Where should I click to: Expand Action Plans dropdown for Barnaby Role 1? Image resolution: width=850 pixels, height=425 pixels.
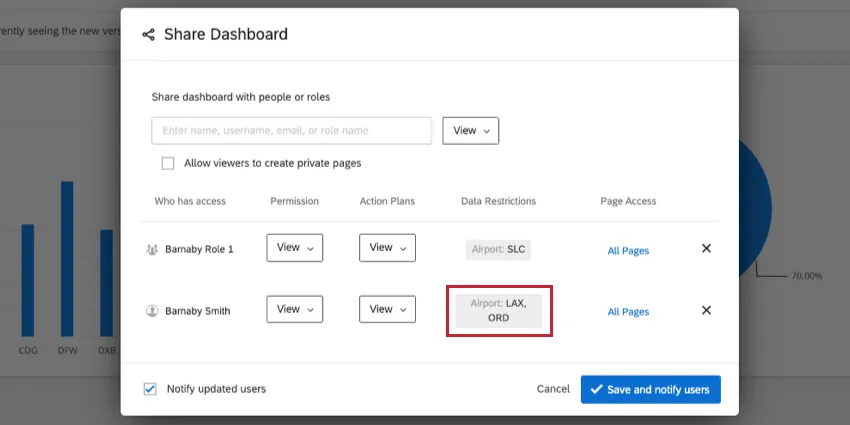[387, 248]
